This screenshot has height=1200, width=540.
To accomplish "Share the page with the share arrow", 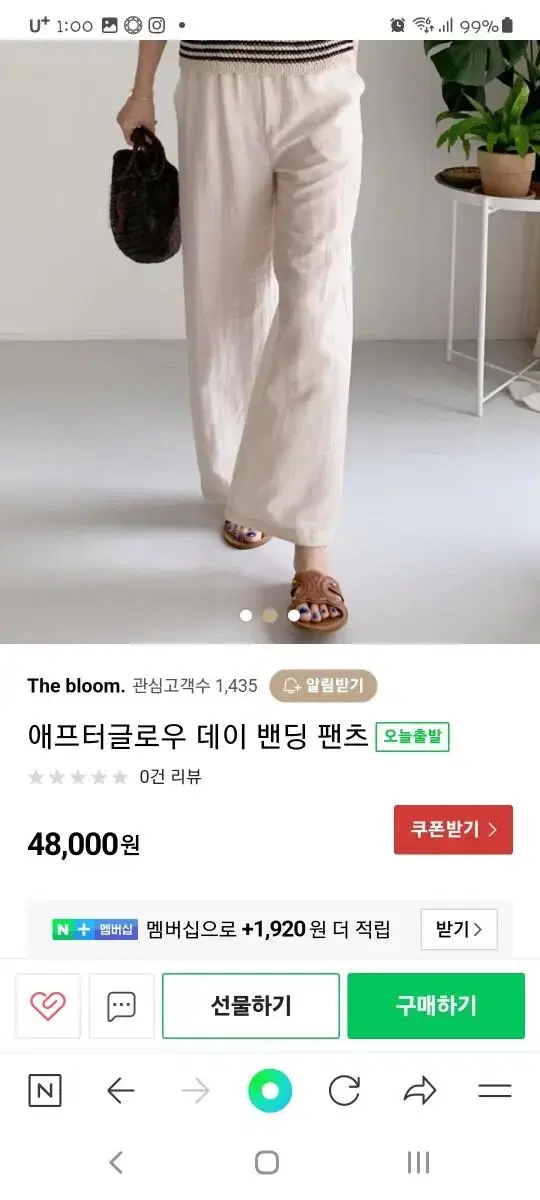I will tap(420, 1091).
